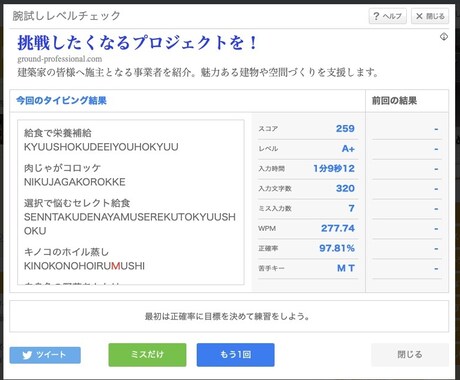Click weak keys value M T

(x=346, y=268)
